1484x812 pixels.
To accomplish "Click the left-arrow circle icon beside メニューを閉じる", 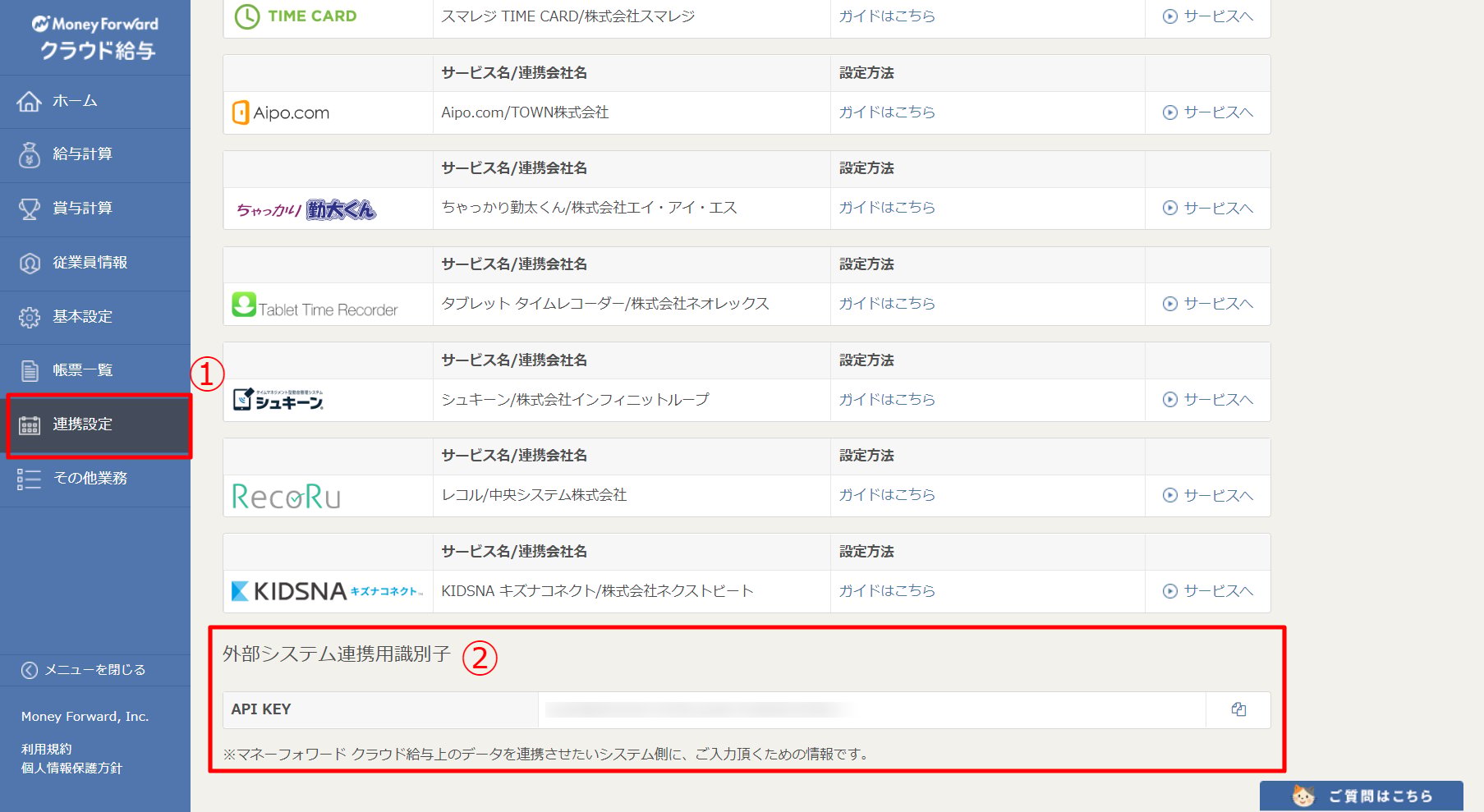I will coord(29,670).
